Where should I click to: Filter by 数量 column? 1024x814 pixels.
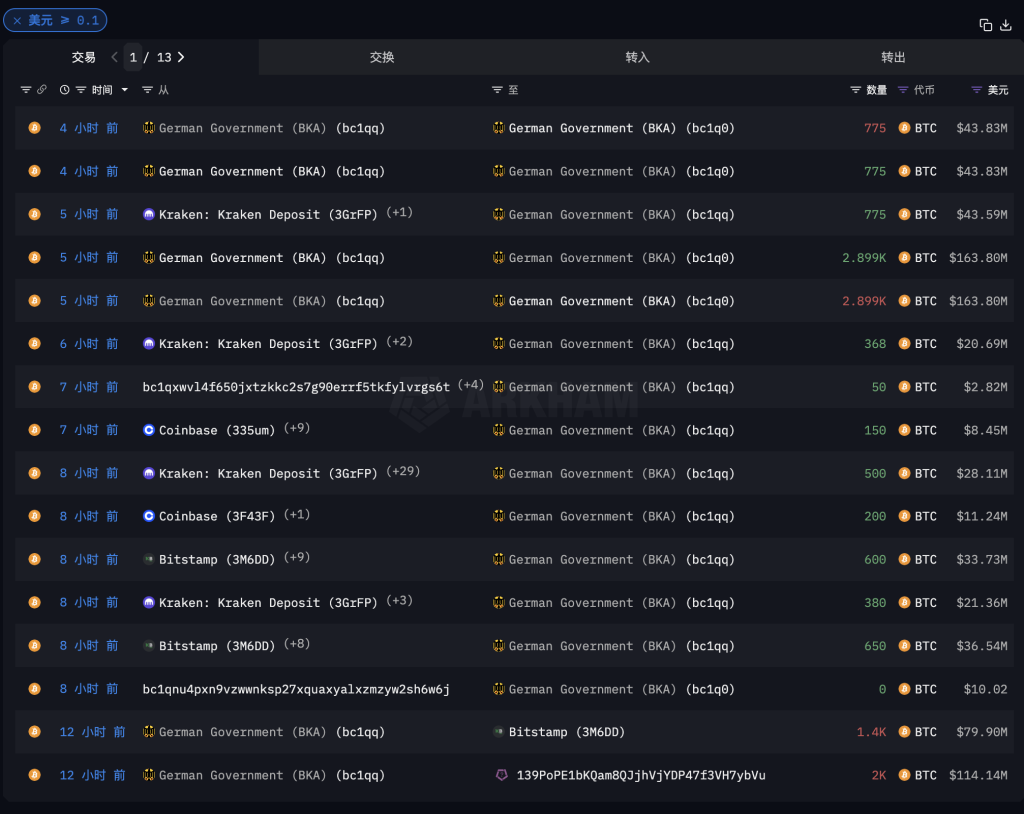856,90
